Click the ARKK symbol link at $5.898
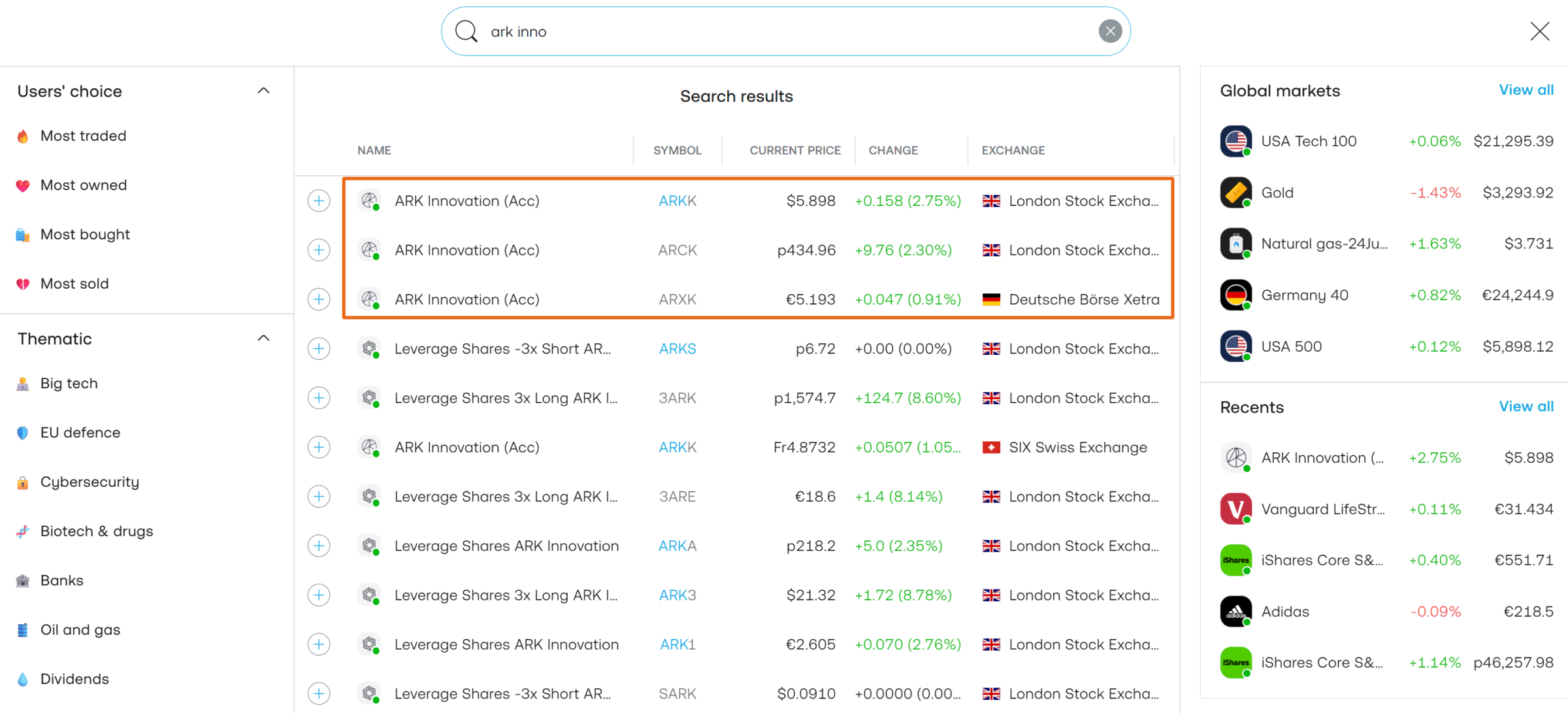 tap(678, 201)
